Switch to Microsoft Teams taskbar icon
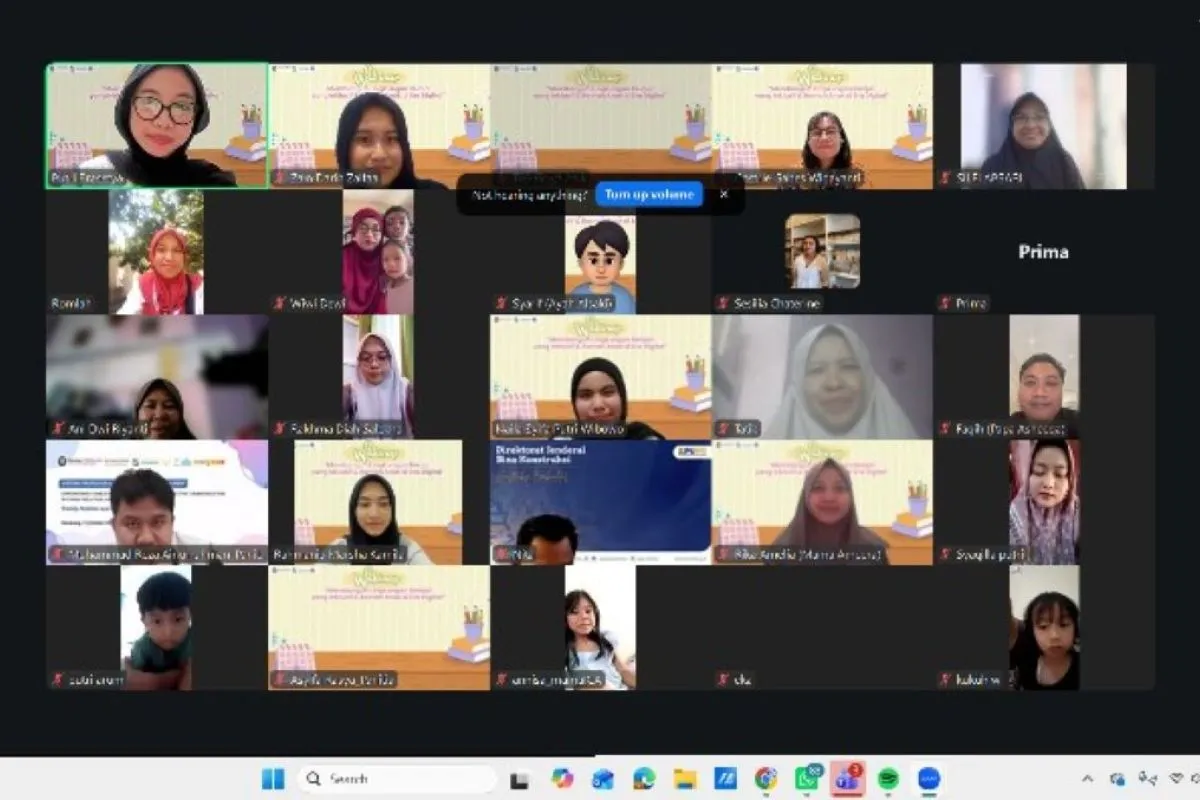Screen dimensions: 1200x800 point(847,779)
